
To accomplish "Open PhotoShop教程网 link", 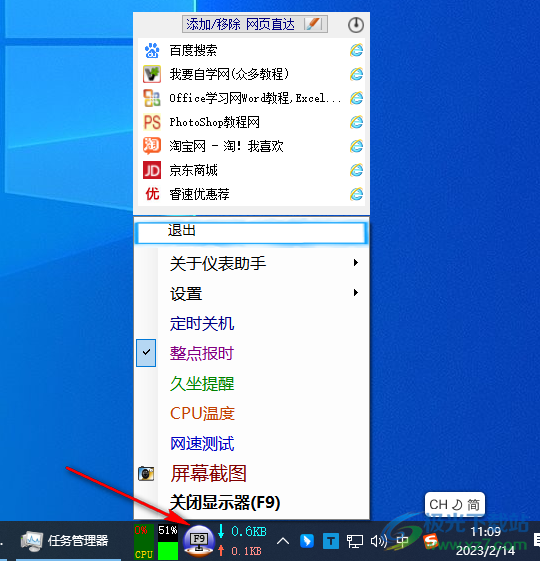I will coord(214,122).
